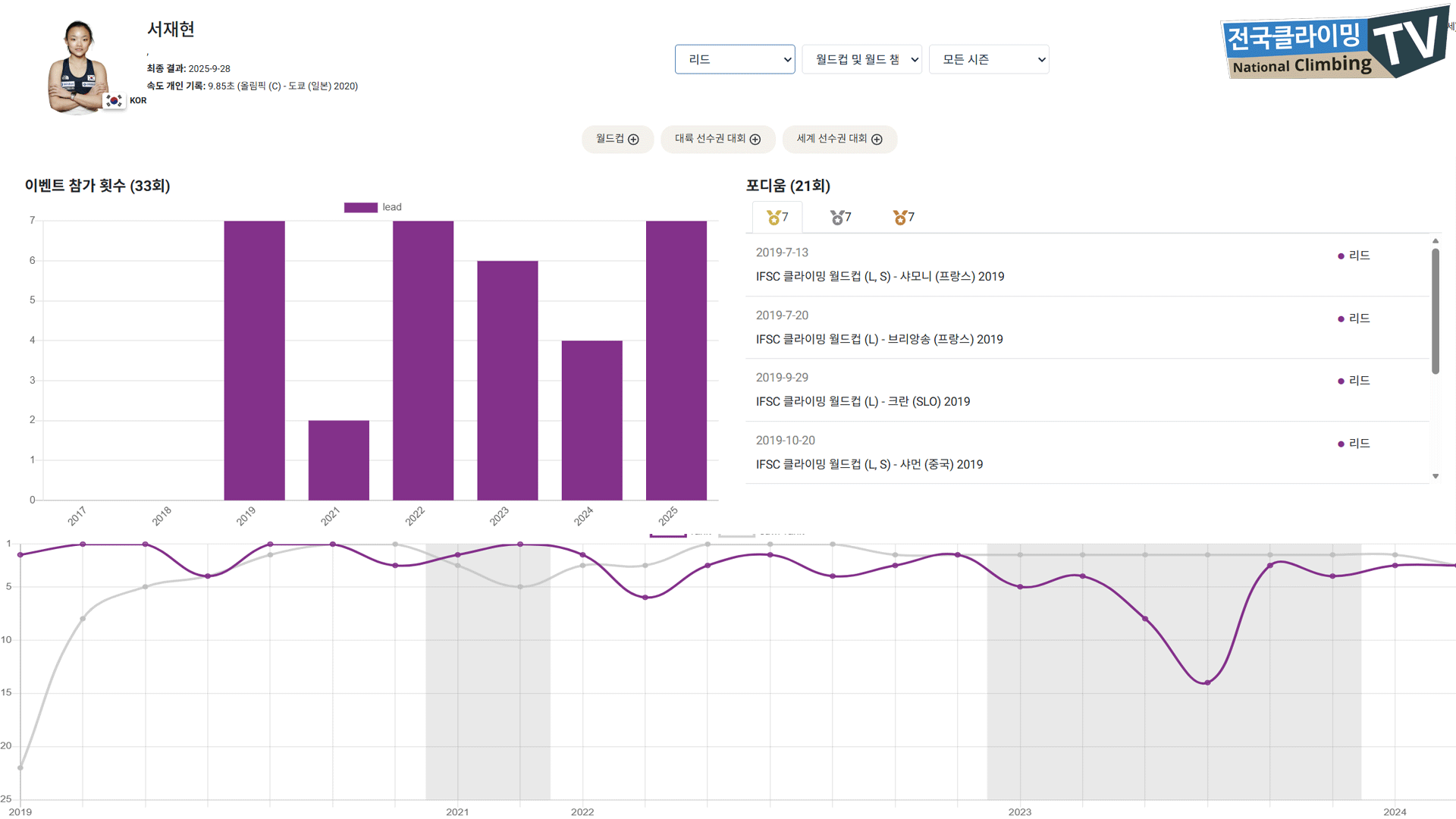Click plus icon on 월드컵 chip
Viewport: 1456px width, 819px height.
tap(633, 140)
